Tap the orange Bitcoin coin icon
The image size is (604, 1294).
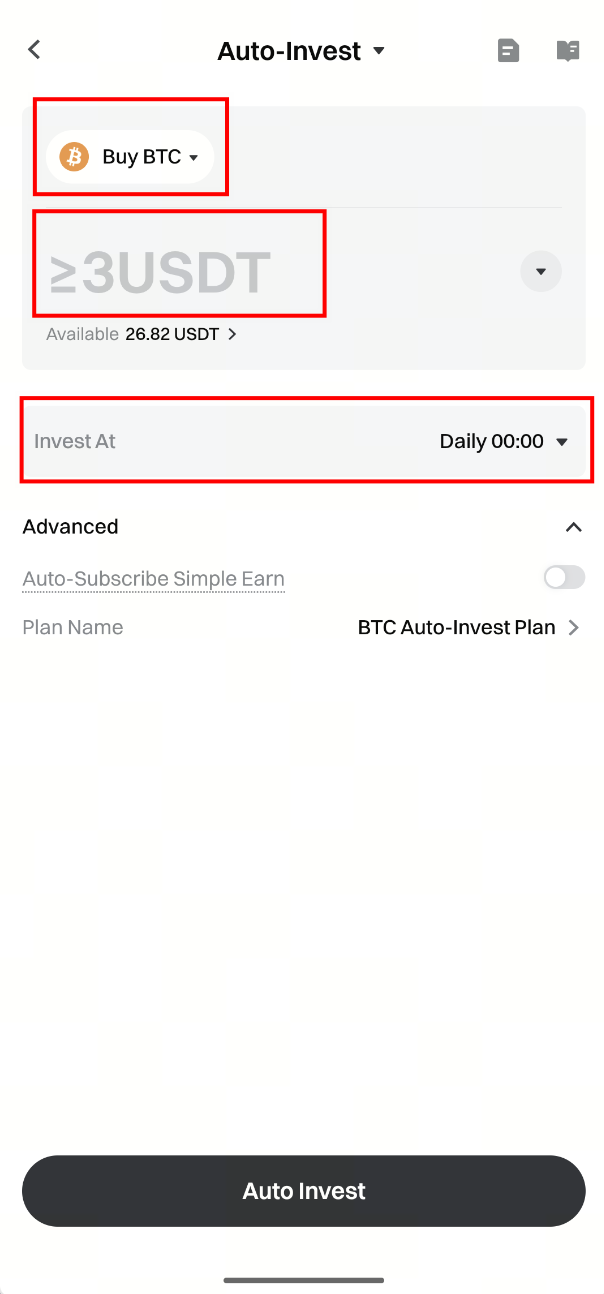tap(74, 157)
